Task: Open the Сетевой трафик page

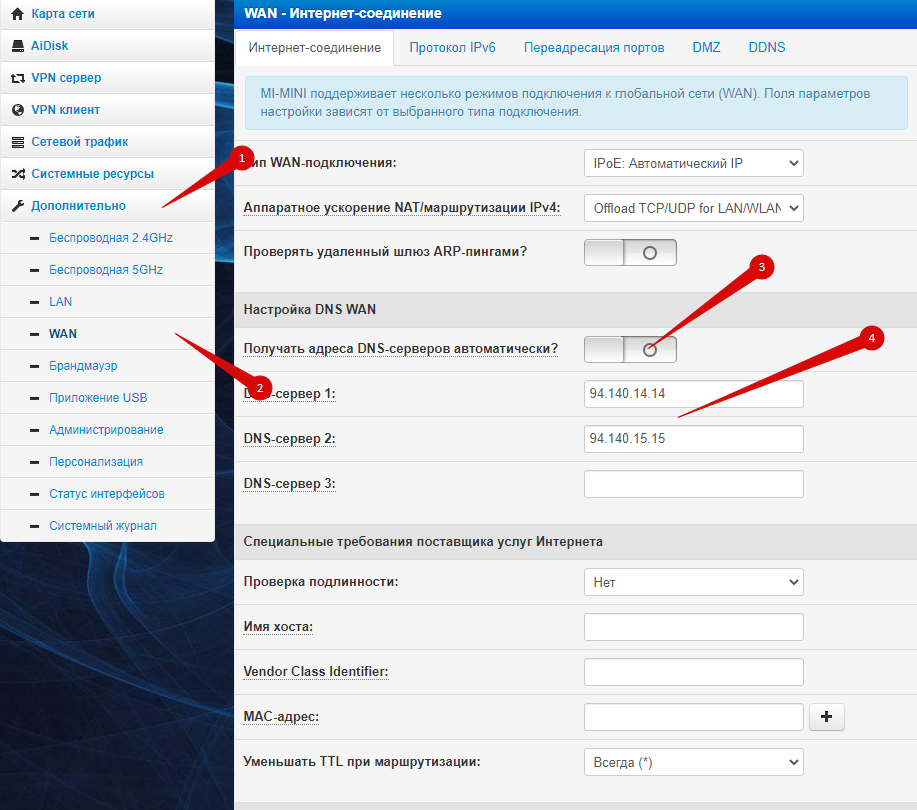Action: [x=108, y=142]
